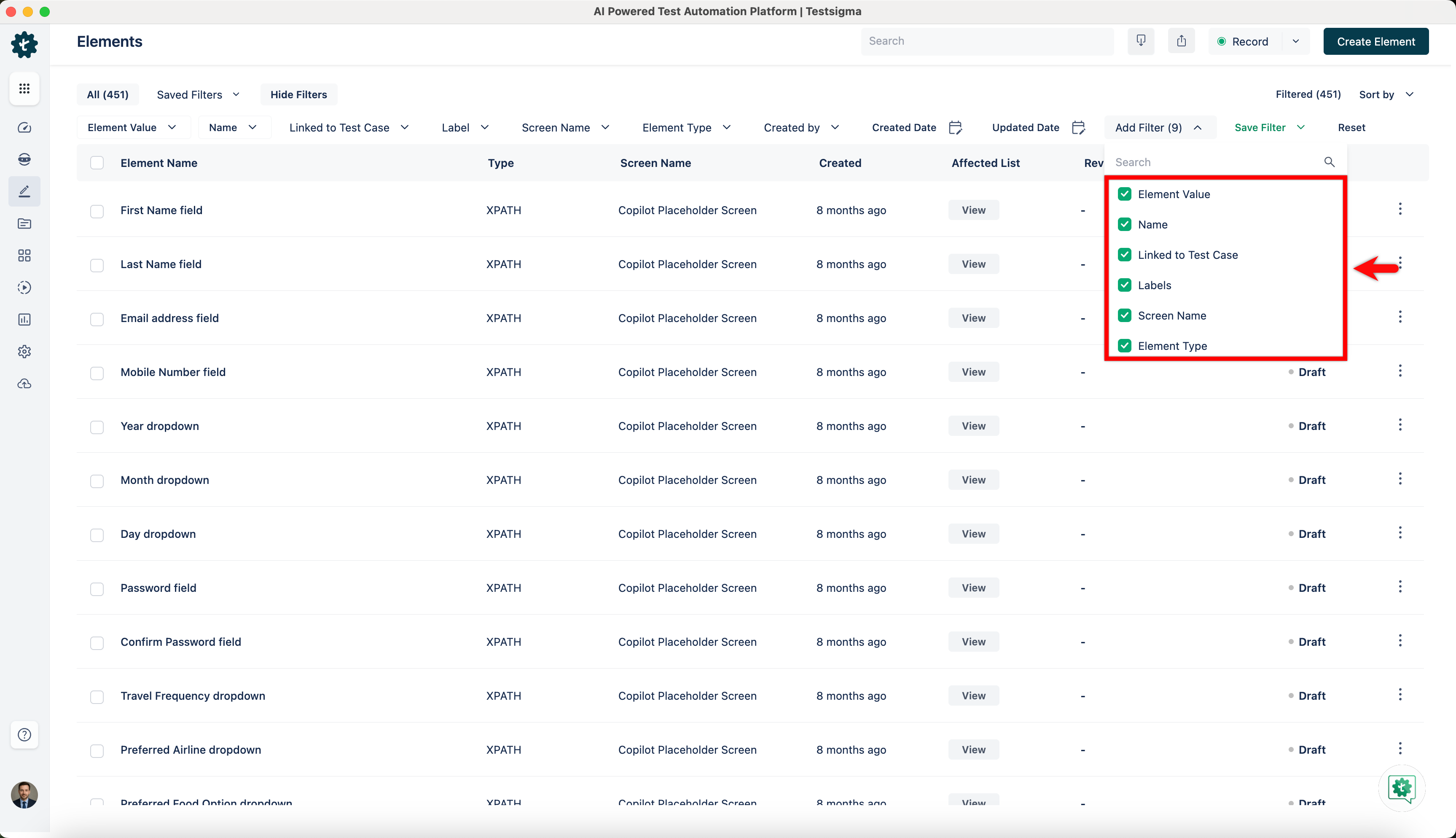Open the three-dot menu for the Year dropdown row
The height and width of the screenshot is (838, 1456).
pyautogui.click(x=1400, y=425)
